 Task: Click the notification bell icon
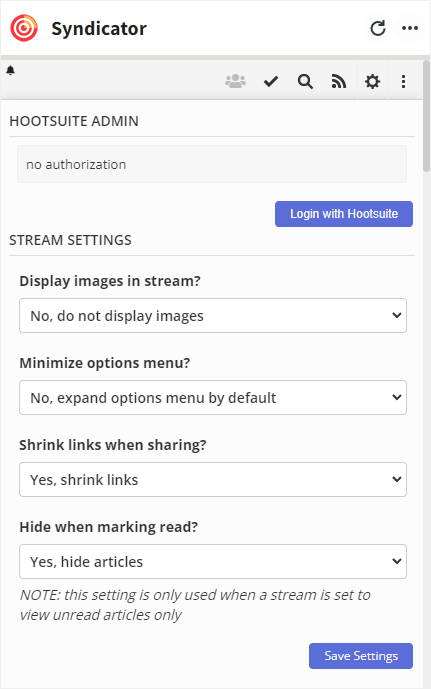tap(11, 70)
